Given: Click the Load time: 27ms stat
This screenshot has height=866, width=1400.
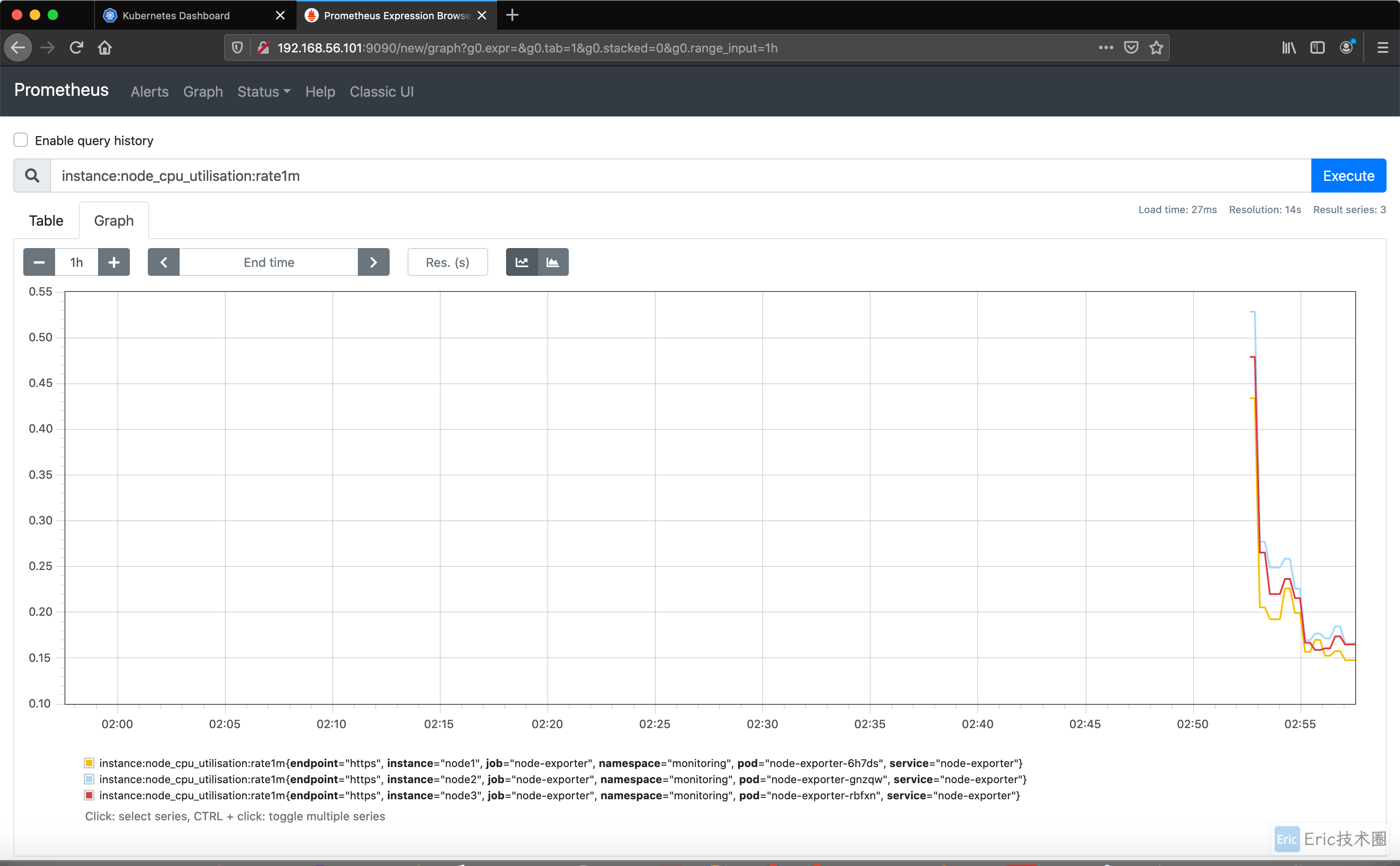Looking at the screenshot, I should (1177, 210).
